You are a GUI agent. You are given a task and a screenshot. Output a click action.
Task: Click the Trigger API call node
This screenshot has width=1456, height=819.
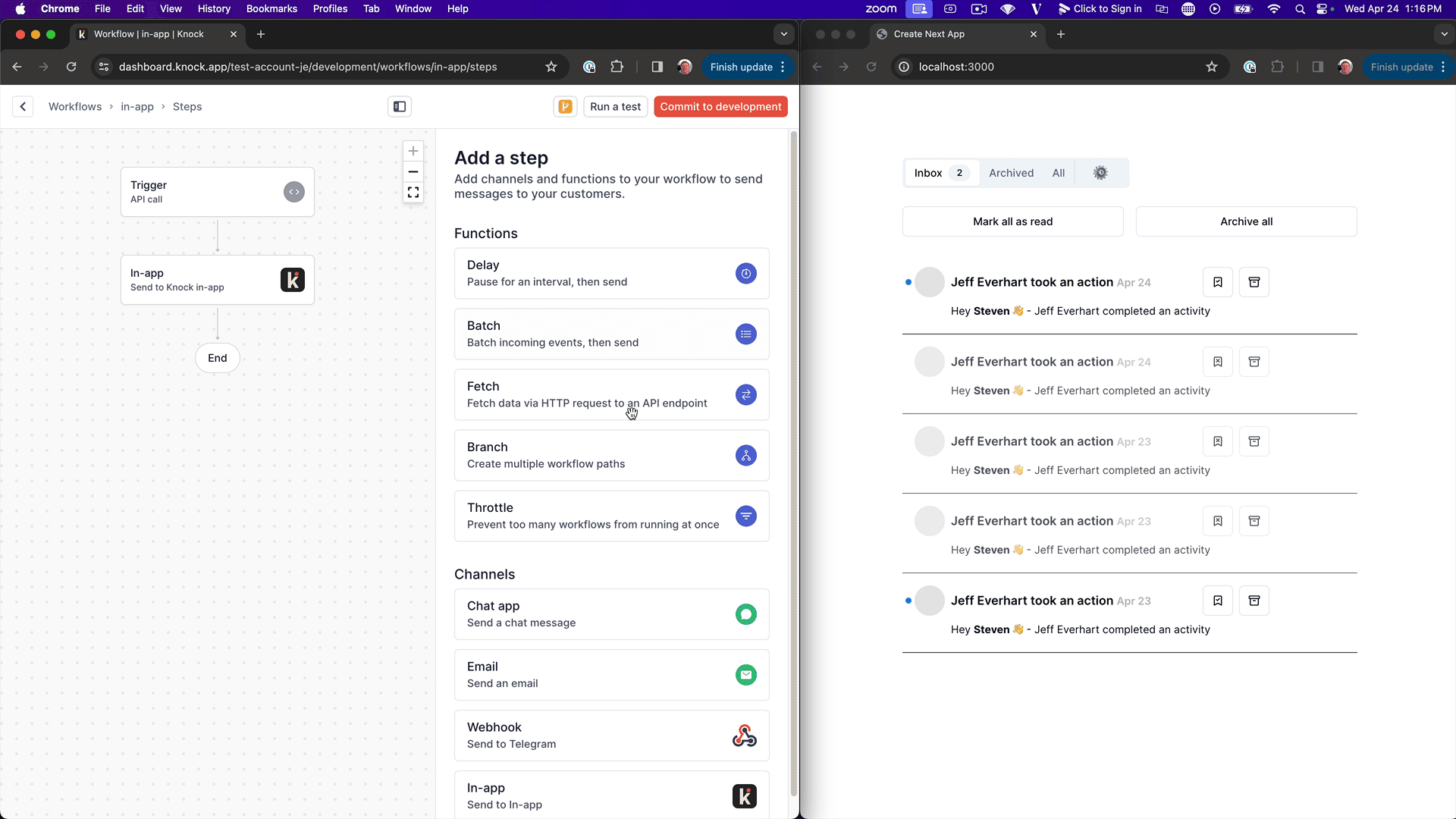pos(217,191)
